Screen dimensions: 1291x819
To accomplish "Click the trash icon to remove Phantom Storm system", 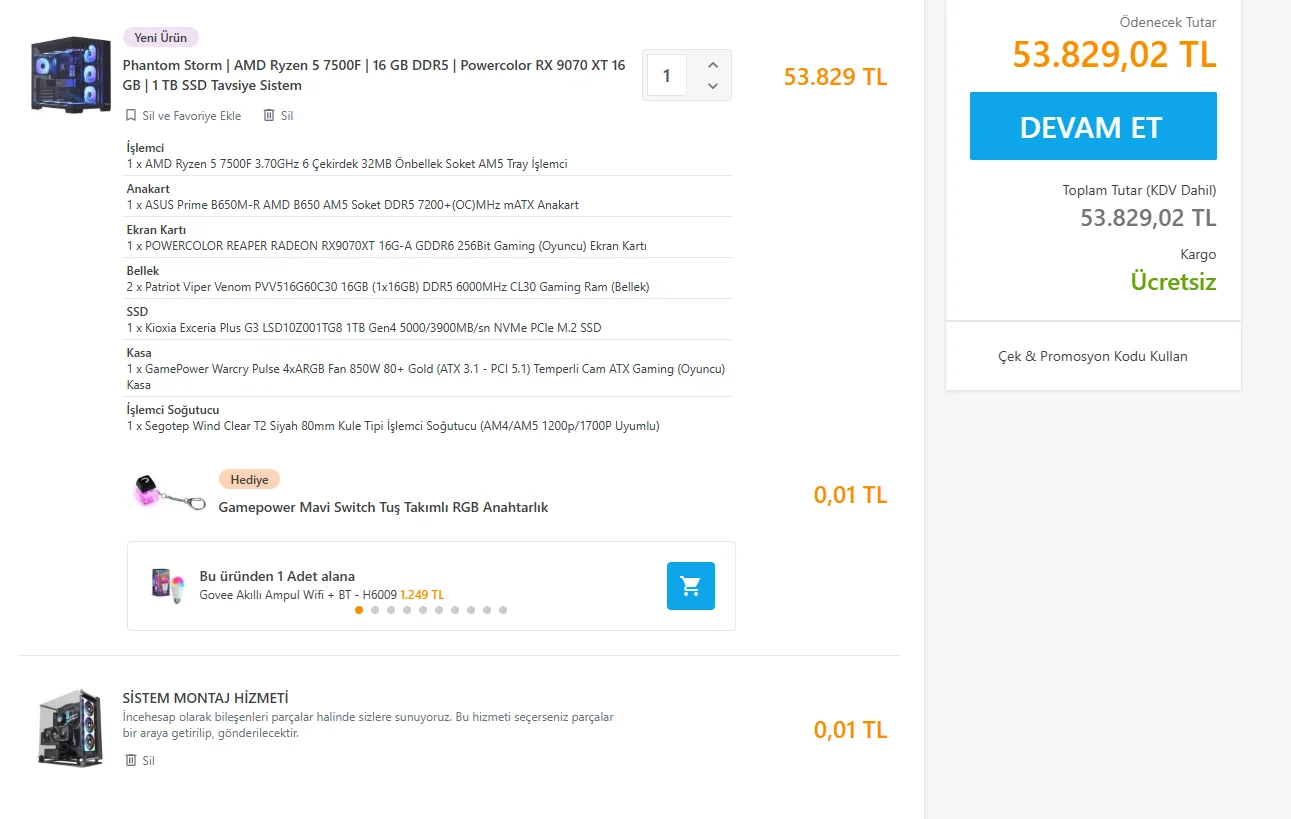I will pos(268,116).
